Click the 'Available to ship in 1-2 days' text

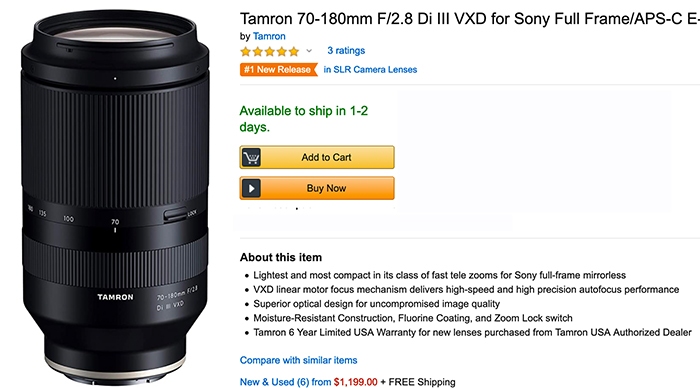click(304, 119)
